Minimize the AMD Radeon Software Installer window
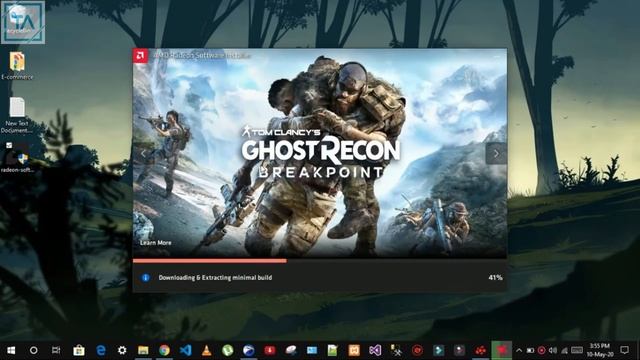The height and width of the screenshot is (360, 640). [497, 56]
